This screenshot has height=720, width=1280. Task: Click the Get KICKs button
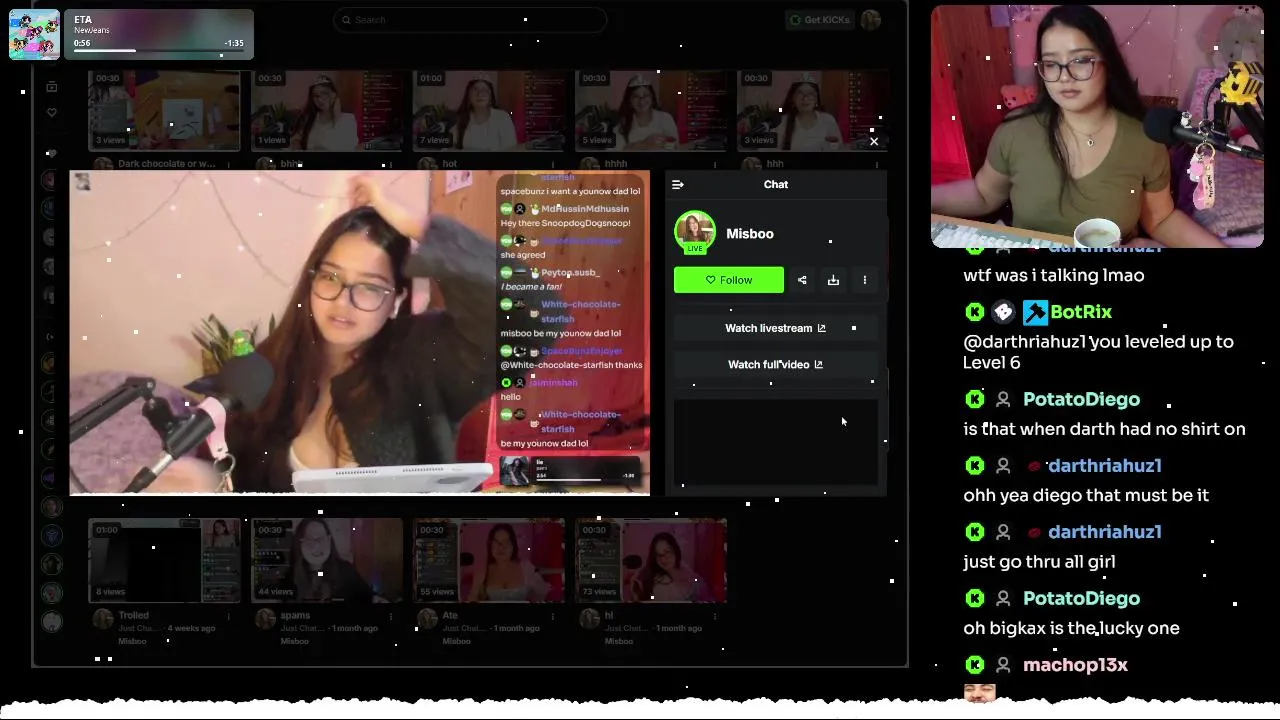pos(820,19)
